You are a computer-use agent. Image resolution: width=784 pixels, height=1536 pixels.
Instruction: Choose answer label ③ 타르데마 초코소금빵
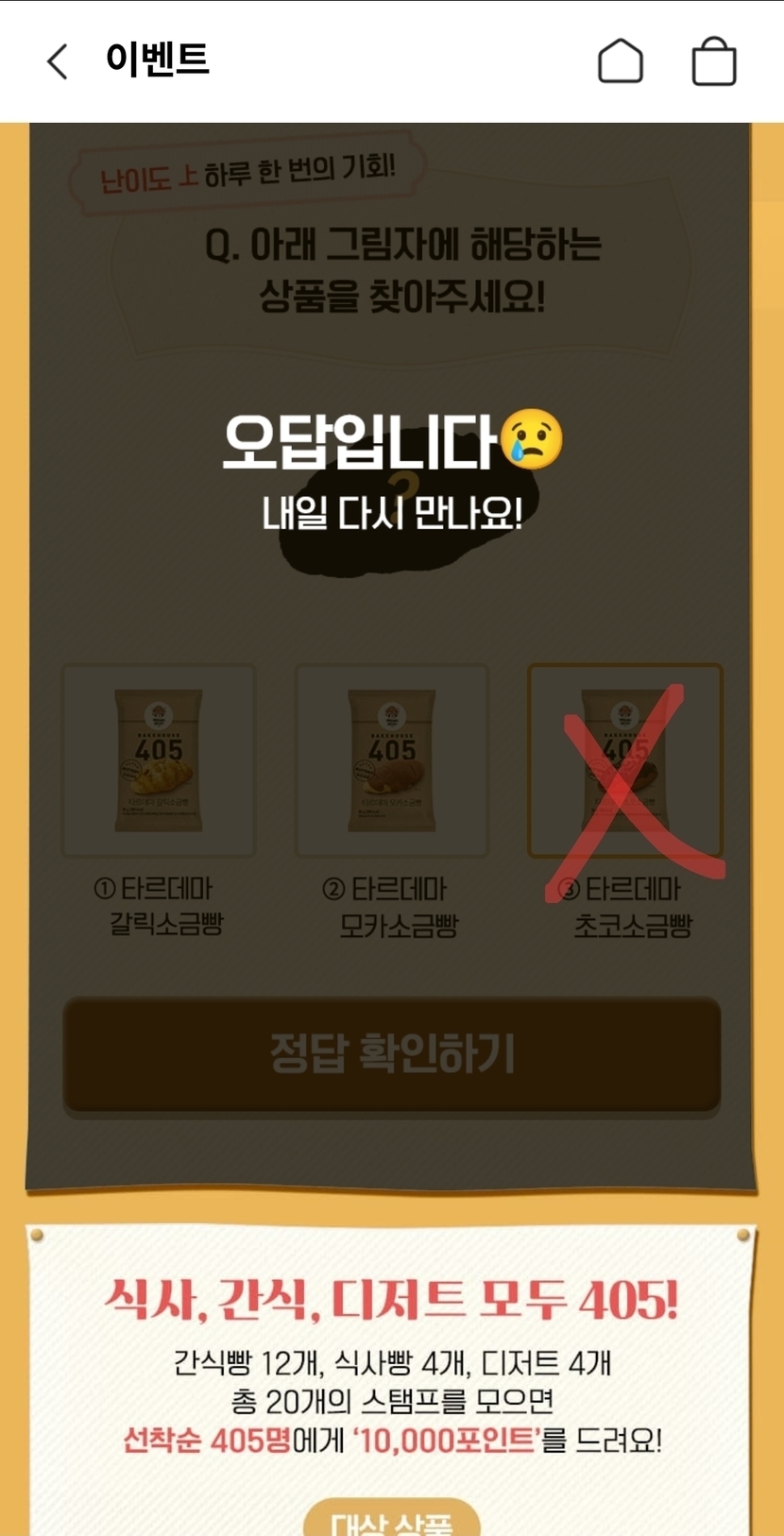click(x=624, y=906)
